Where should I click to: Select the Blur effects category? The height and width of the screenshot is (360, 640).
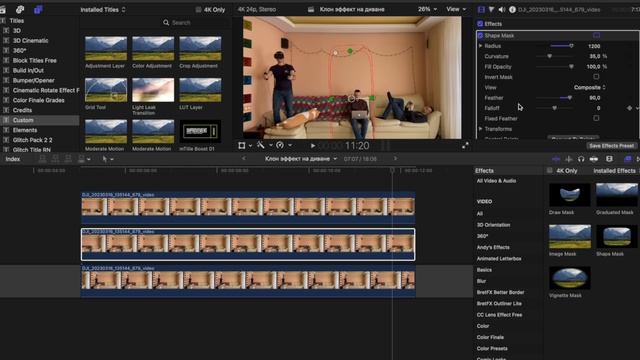pos(481,281)
